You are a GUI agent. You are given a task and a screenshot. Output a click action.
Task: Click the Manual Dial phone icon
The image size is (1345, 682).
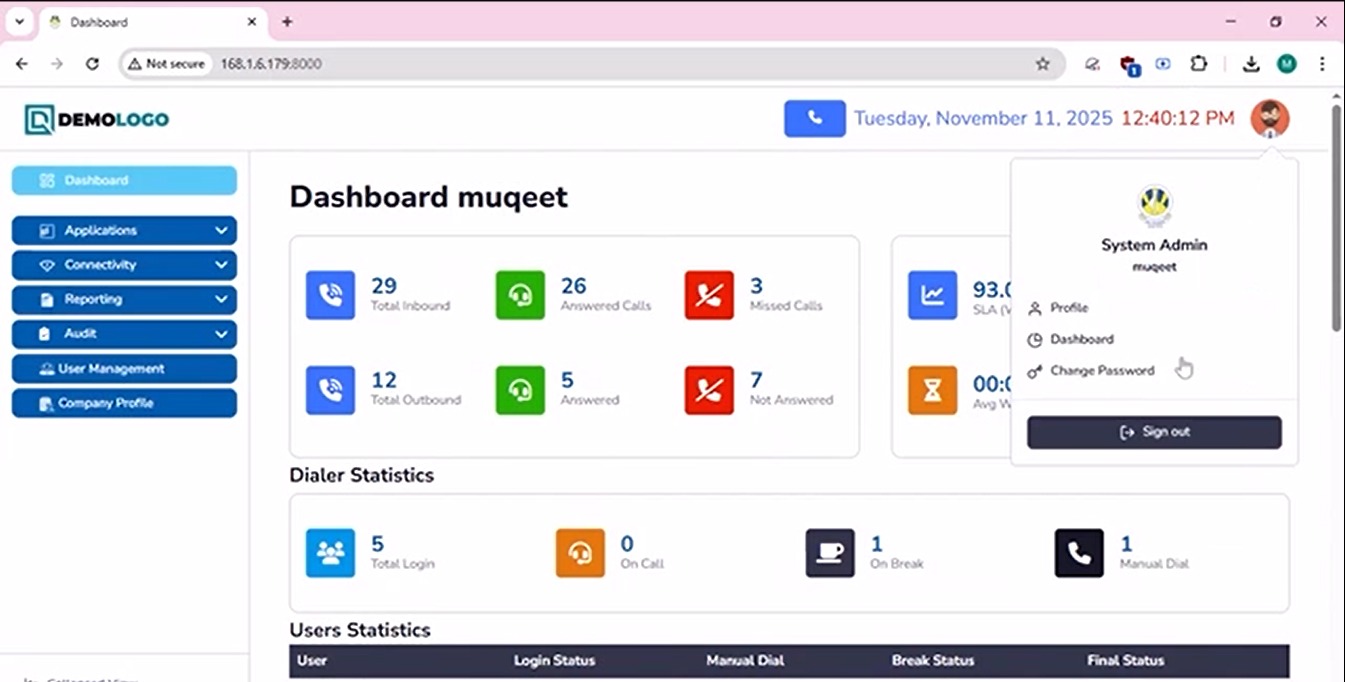tap(1079, 553)
